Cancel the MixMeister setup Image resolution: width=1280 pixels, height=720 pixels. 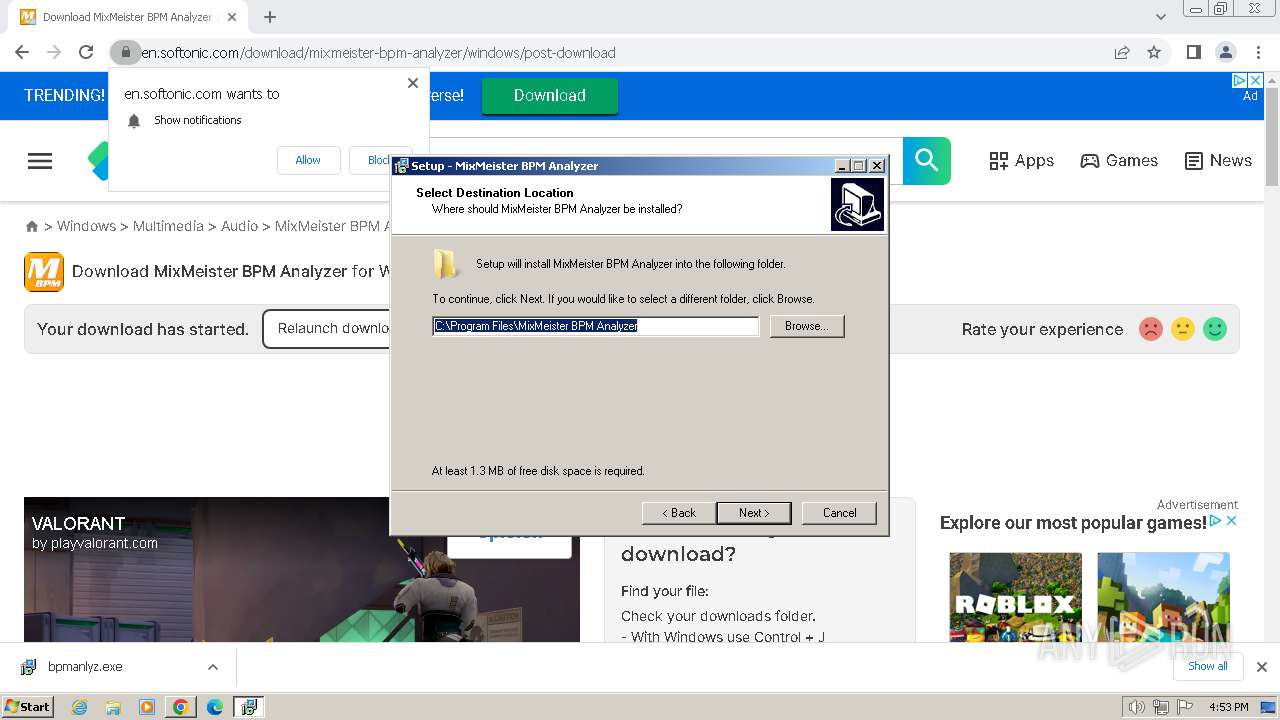[x=839, y=513]
